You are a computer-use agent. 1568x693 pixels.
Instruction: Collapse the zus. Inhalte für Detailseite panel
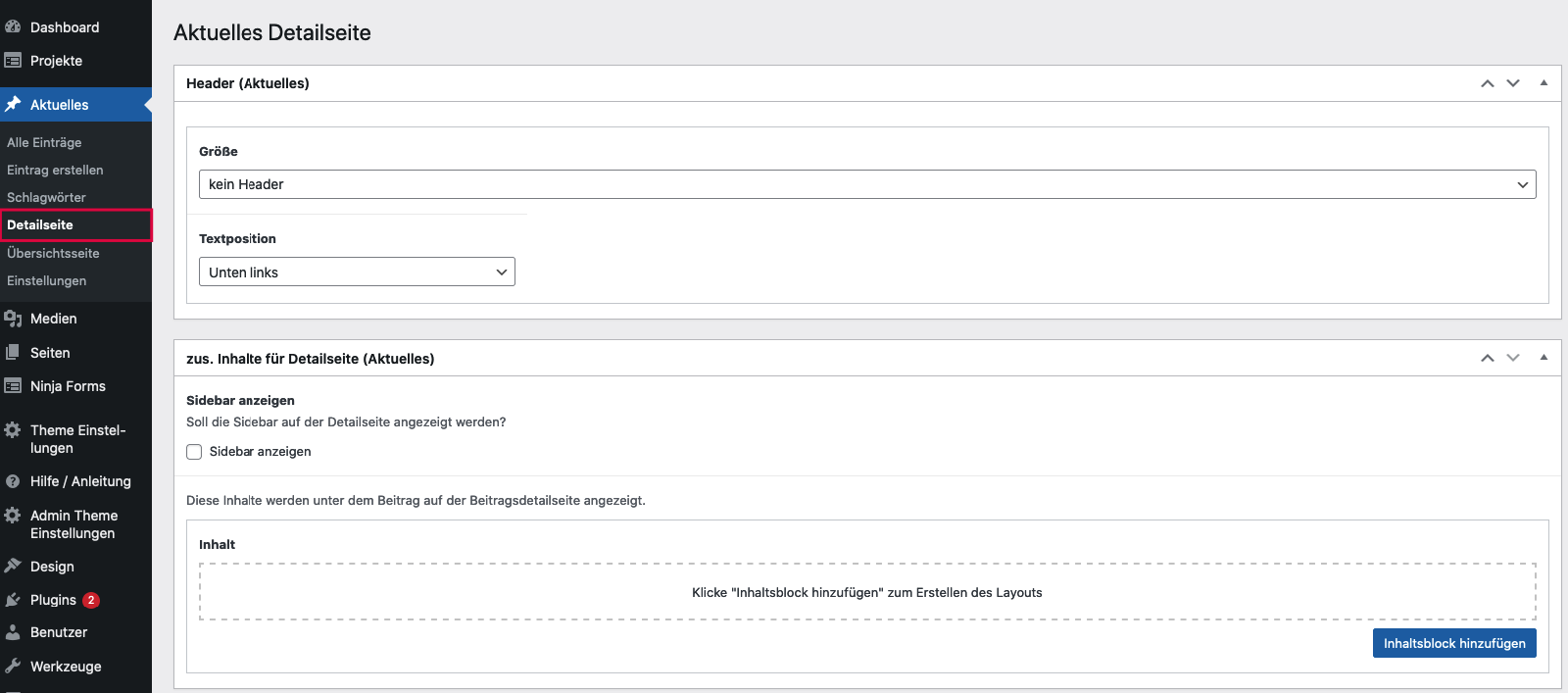point(1543,358)
